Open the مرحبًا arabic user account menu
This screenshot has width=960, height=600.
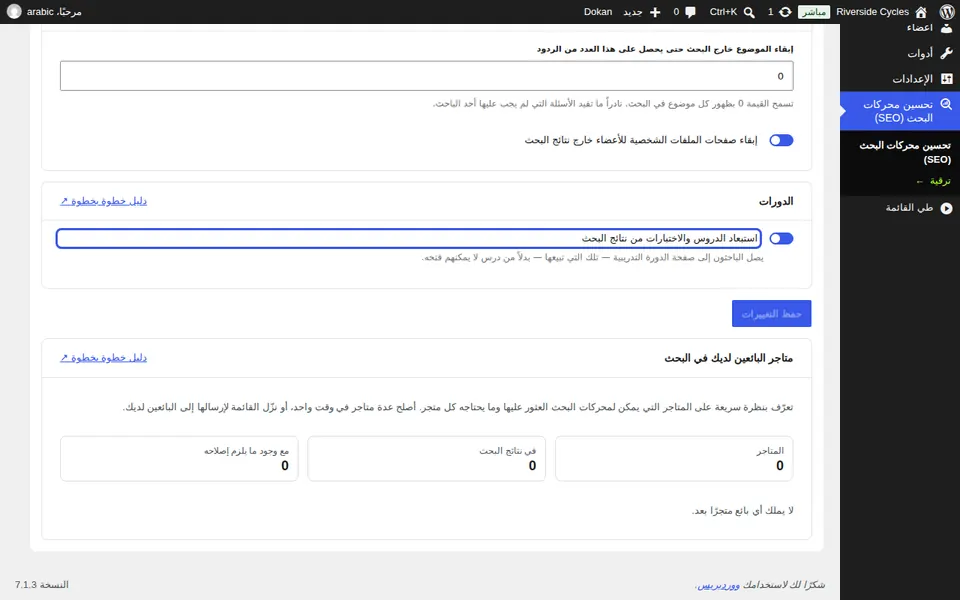tap(54, 12)
